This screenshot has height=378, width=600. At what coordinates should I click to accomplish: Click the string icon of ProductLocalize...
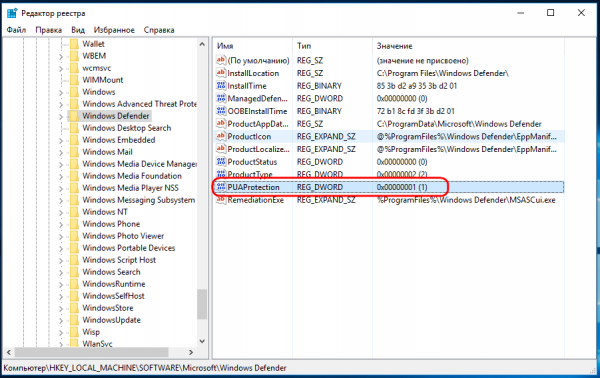click(221, 148)
